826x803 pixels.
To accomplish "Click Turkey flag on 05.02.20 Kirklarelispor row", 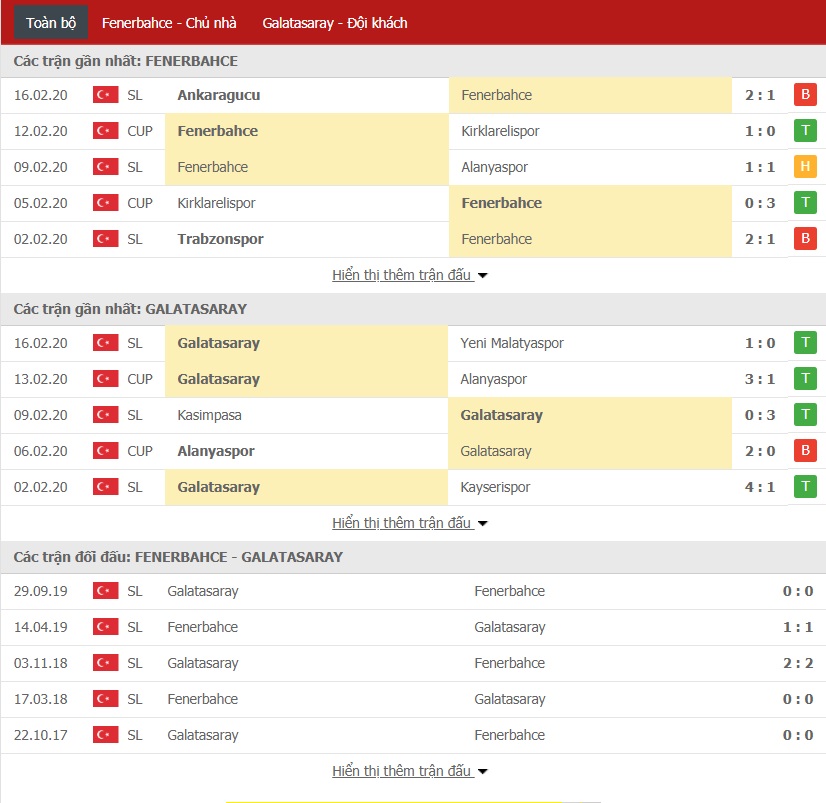I will click(105, 203).
